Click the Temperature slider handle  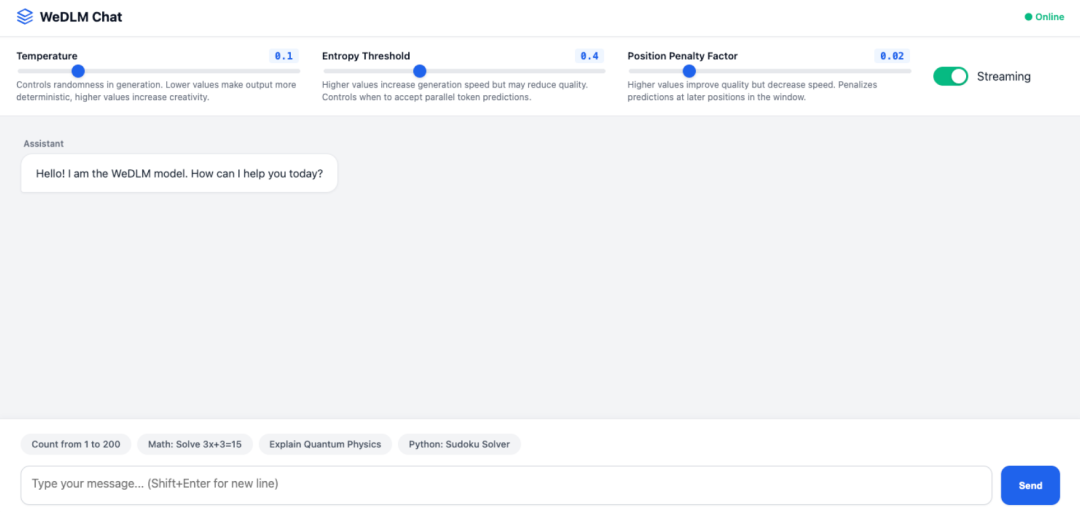[78, 71]
